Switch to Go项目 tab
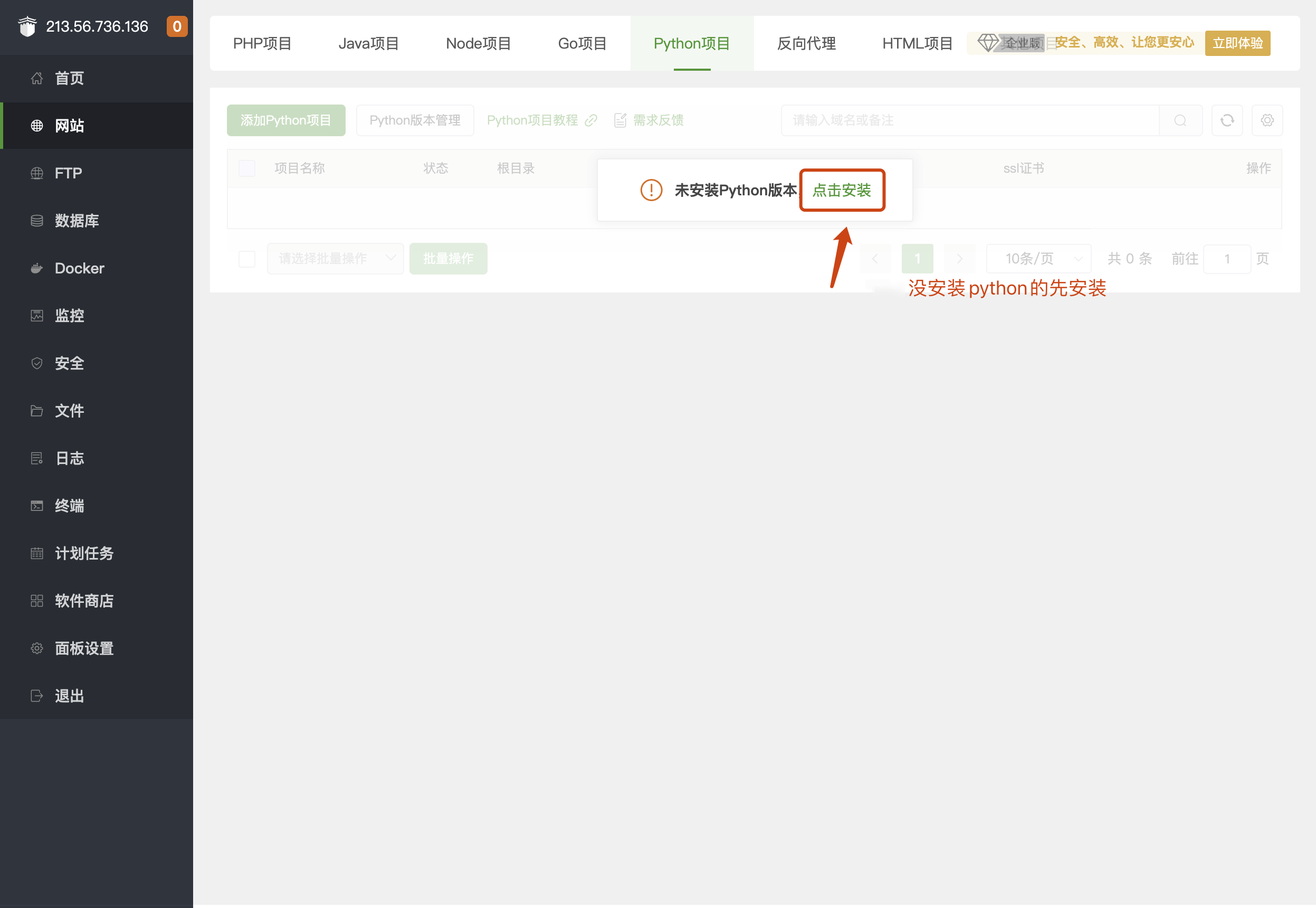 point(583,43)
